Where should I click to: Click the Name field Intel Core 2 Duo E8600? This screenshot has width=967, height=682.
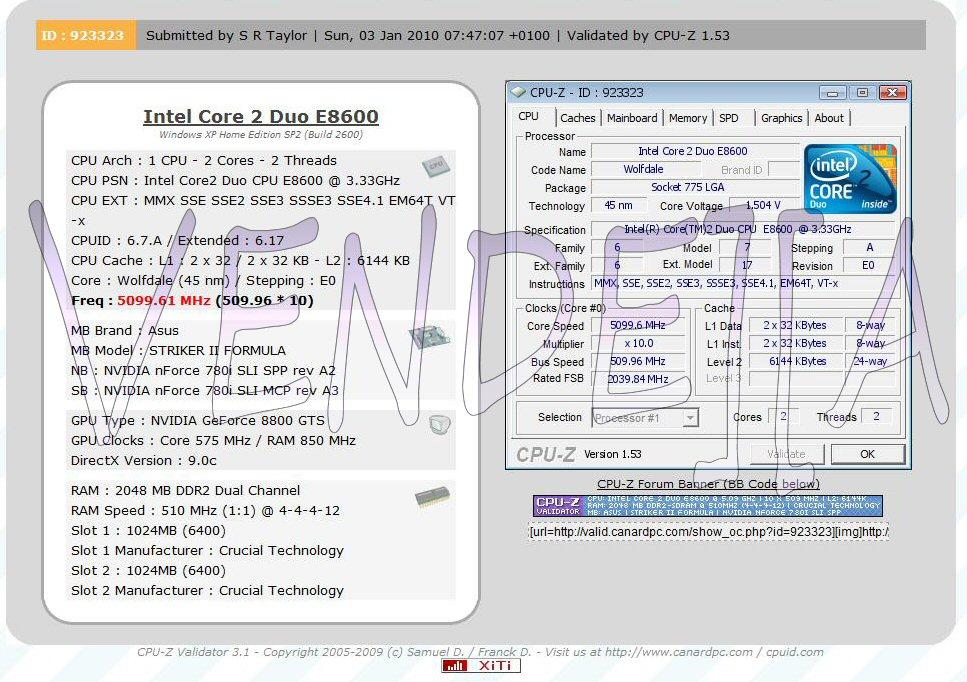[x=695, y=151]
